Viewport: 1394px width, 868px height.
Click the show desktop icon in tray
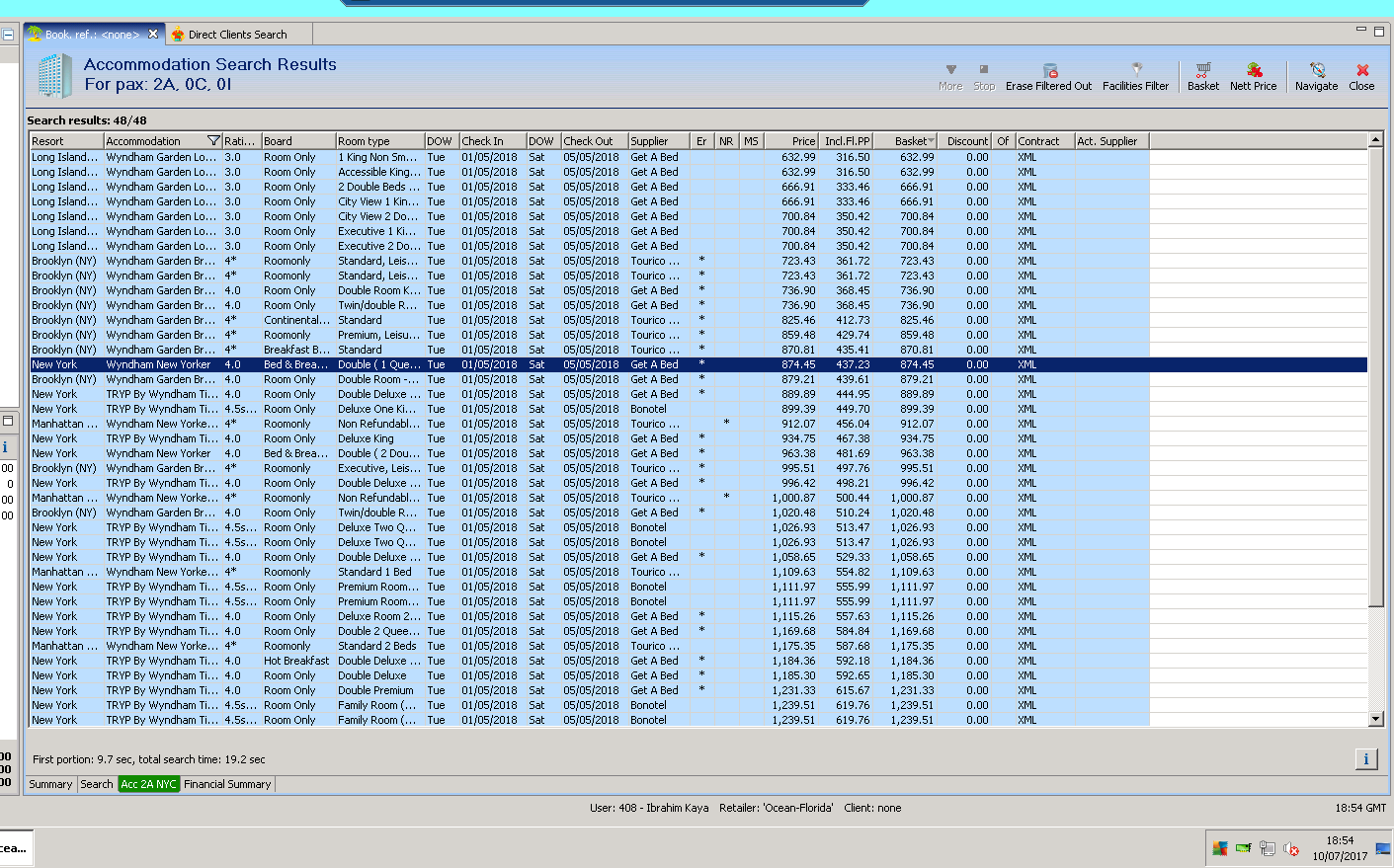(x=1383, y=848)
